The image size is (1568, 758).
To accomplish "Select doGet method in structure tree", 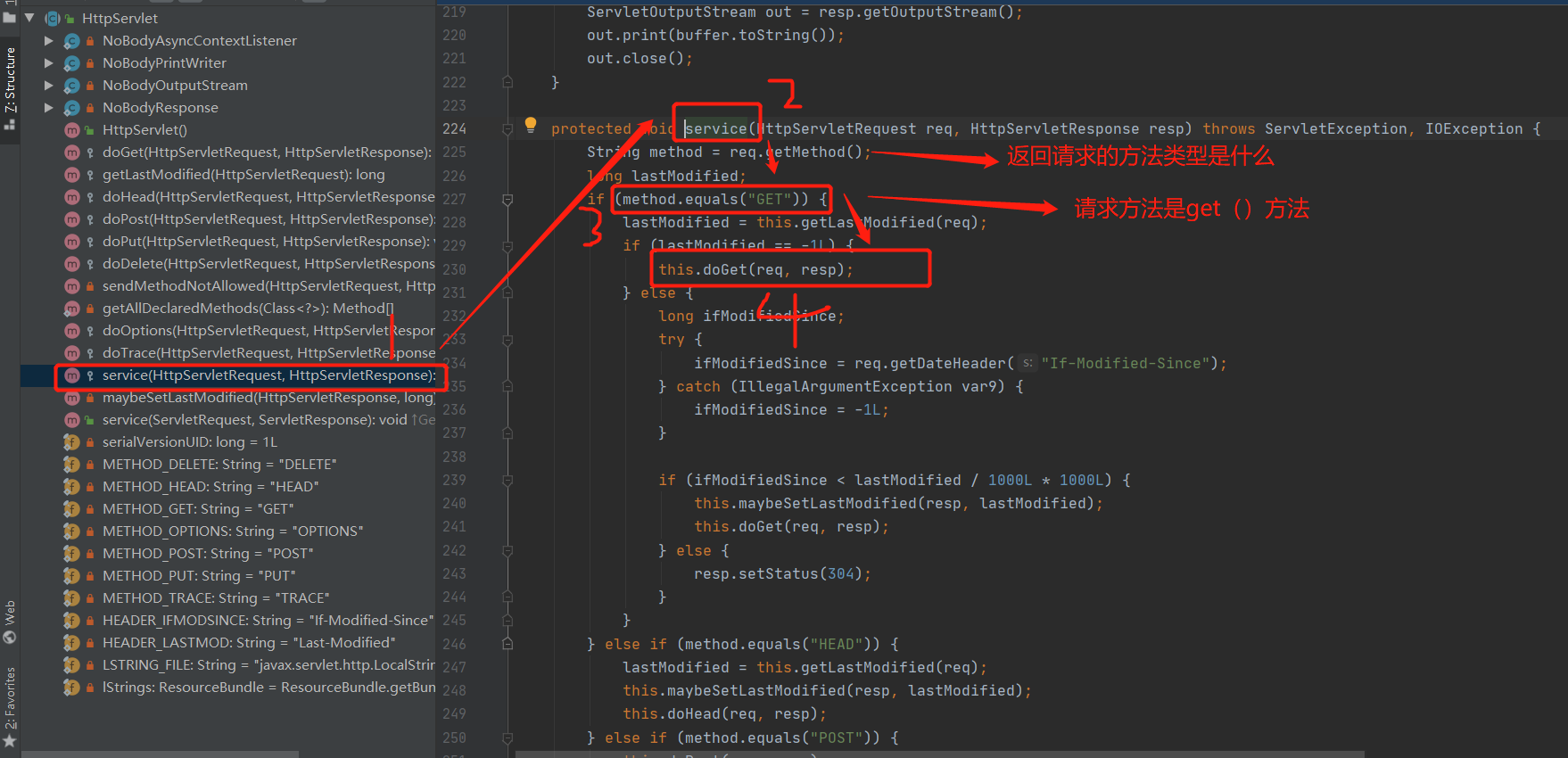I will (x=267, y=152).
